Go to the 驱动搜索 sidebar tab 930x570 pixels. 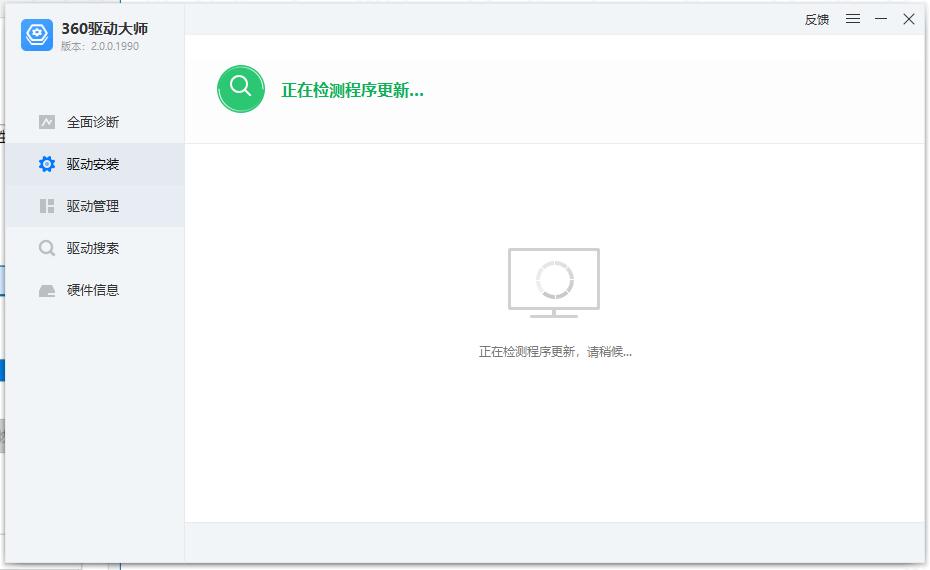(95, 248)
